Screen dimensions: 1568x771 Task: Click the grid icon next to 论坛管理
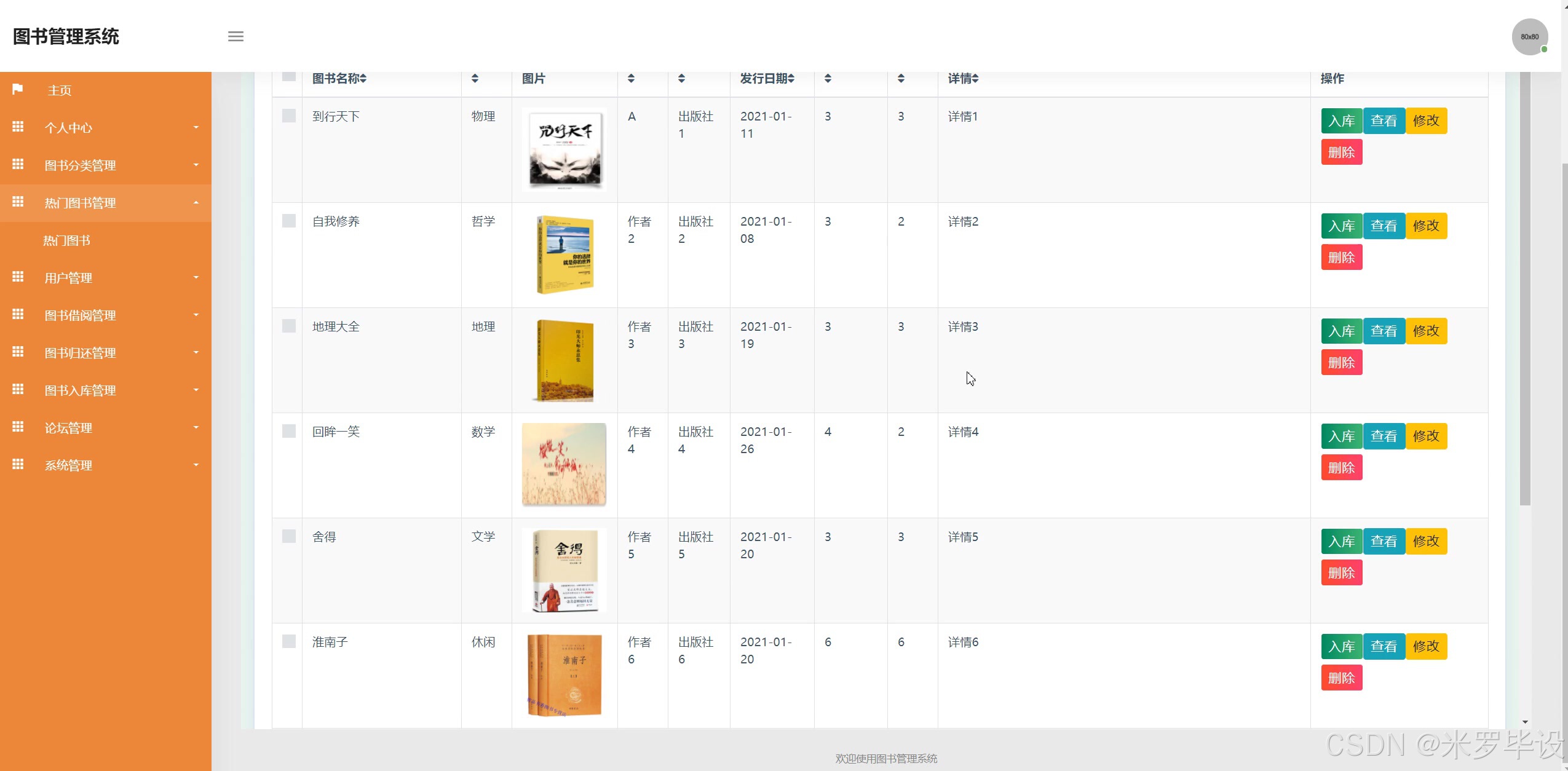(18, 427)
